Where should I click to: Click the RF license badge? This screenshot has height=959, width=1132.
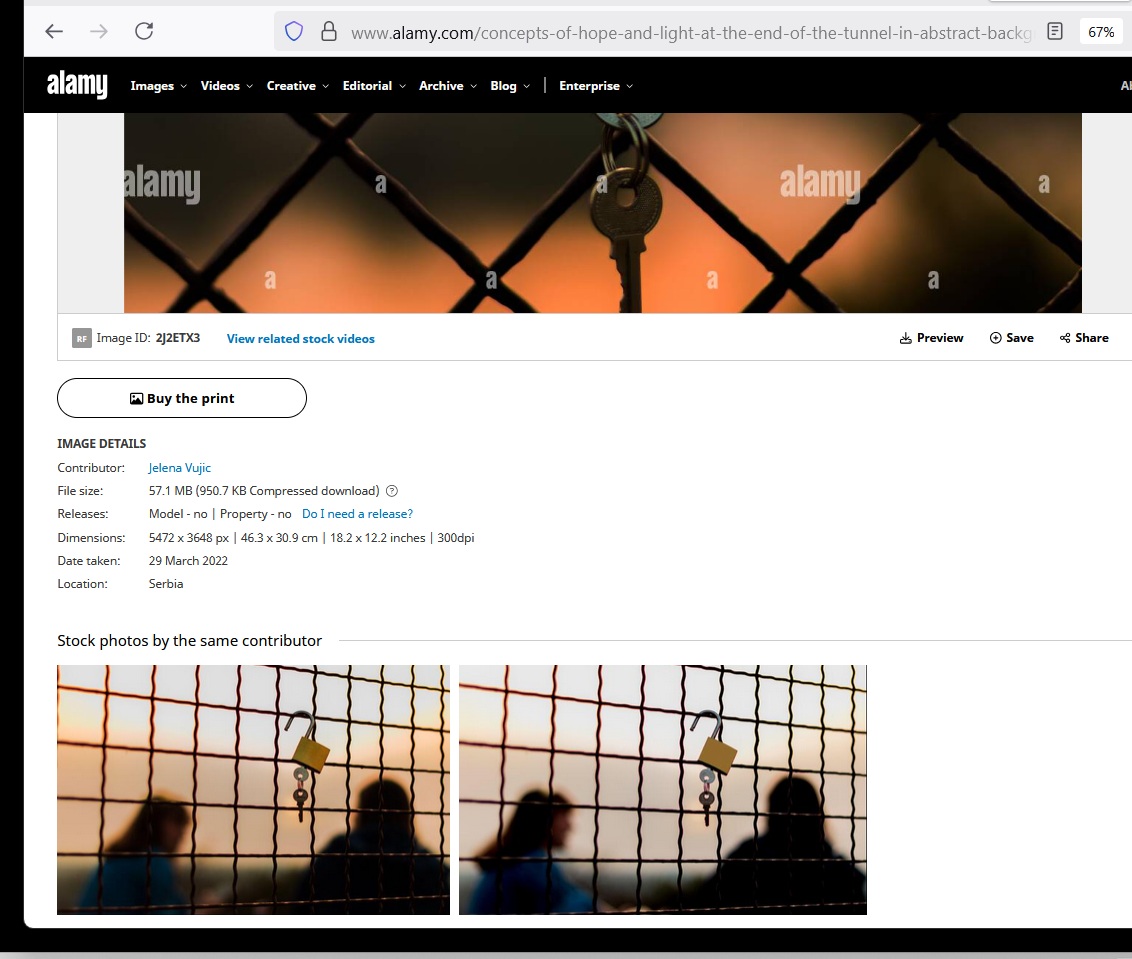82,338
